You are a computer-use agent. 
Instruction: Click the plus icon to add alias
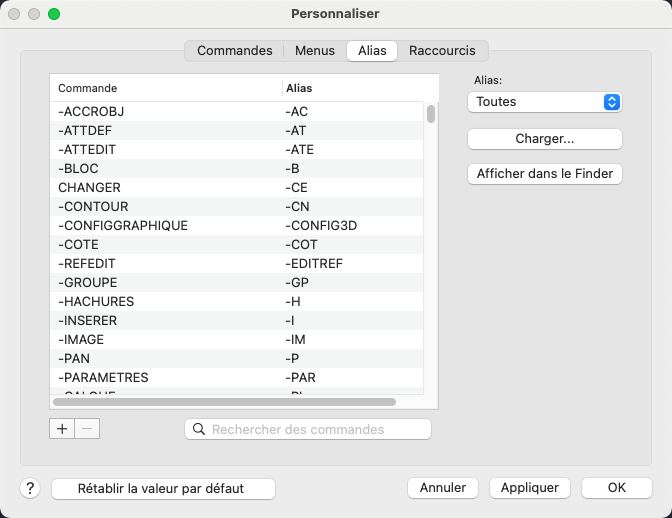coord(62,429)
